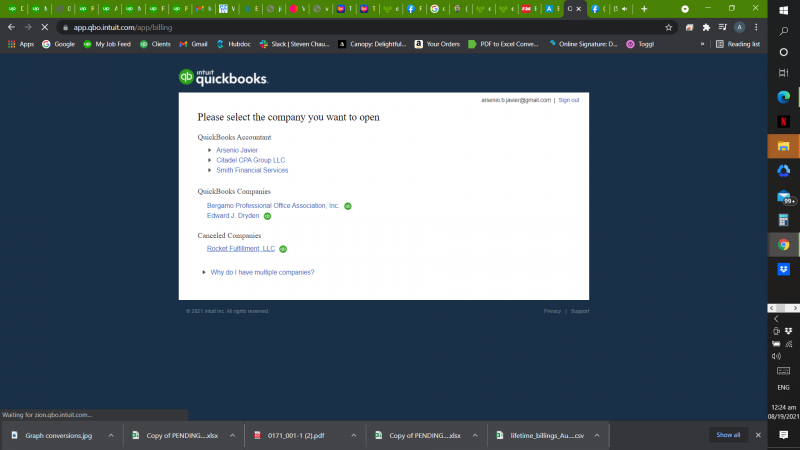This screenshot has width=800, height=450.
Task: Expand arrow beside Citadel CPA Group LLC
Action: click(x=210, y=160)
